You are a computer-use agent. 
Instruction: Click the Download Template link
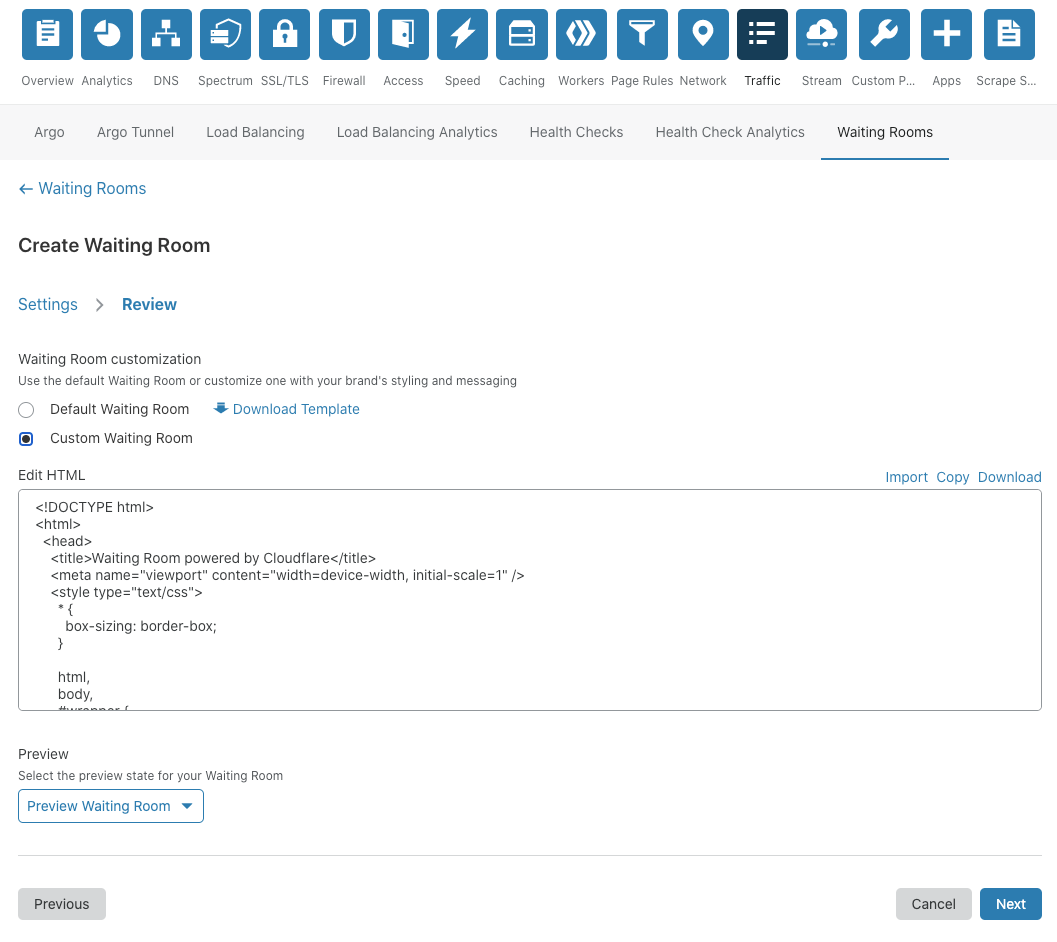(x=295, y=409)
